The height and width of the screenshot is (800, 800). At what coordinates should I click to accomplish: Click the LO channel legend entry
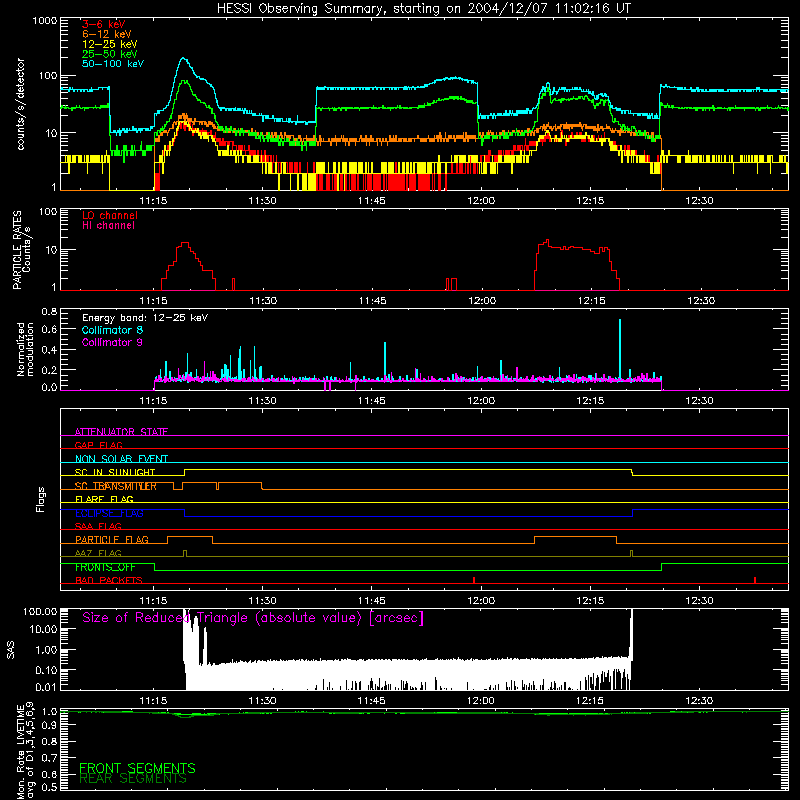[110, 215]
